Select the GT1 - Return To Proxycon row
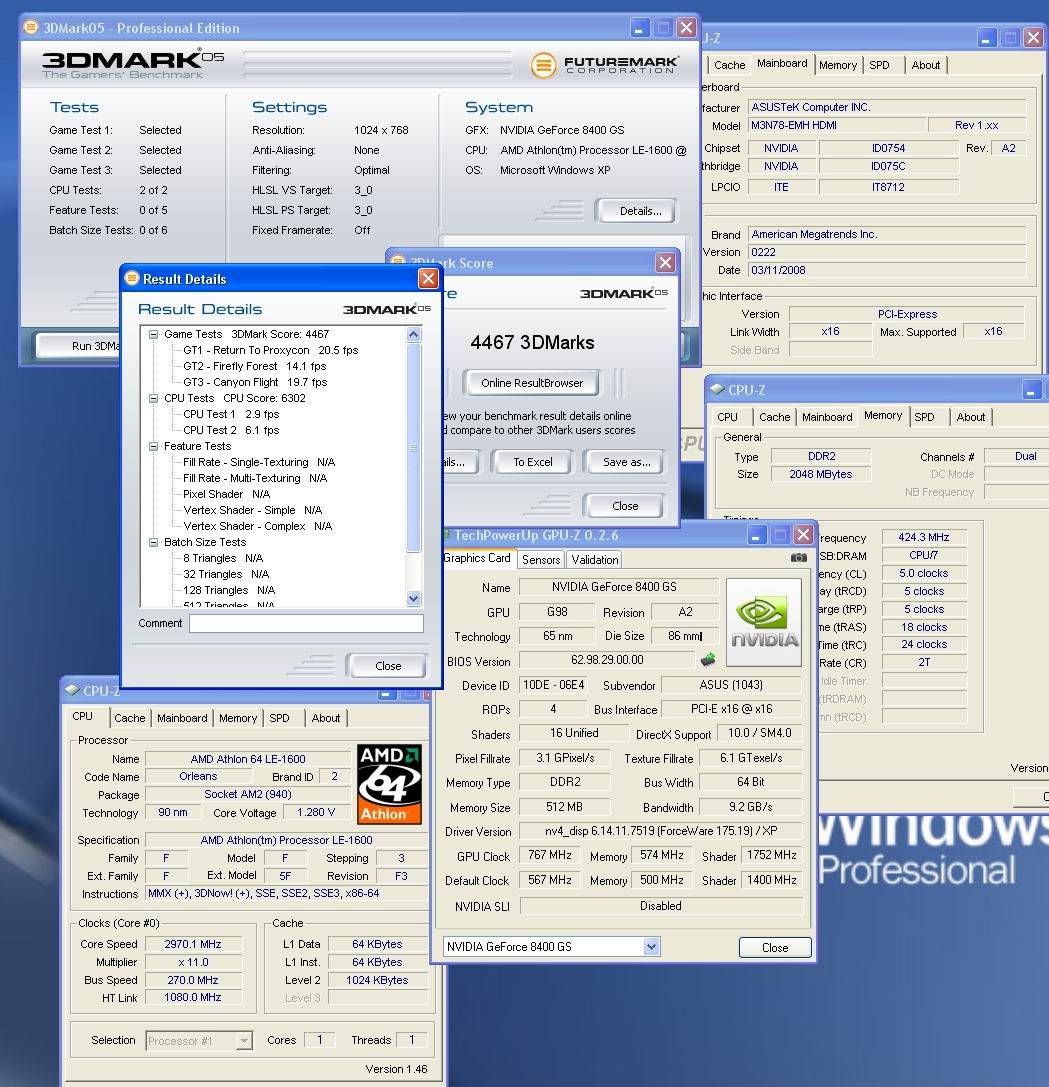This screenshot has height=1087, width=1049. 270,350
